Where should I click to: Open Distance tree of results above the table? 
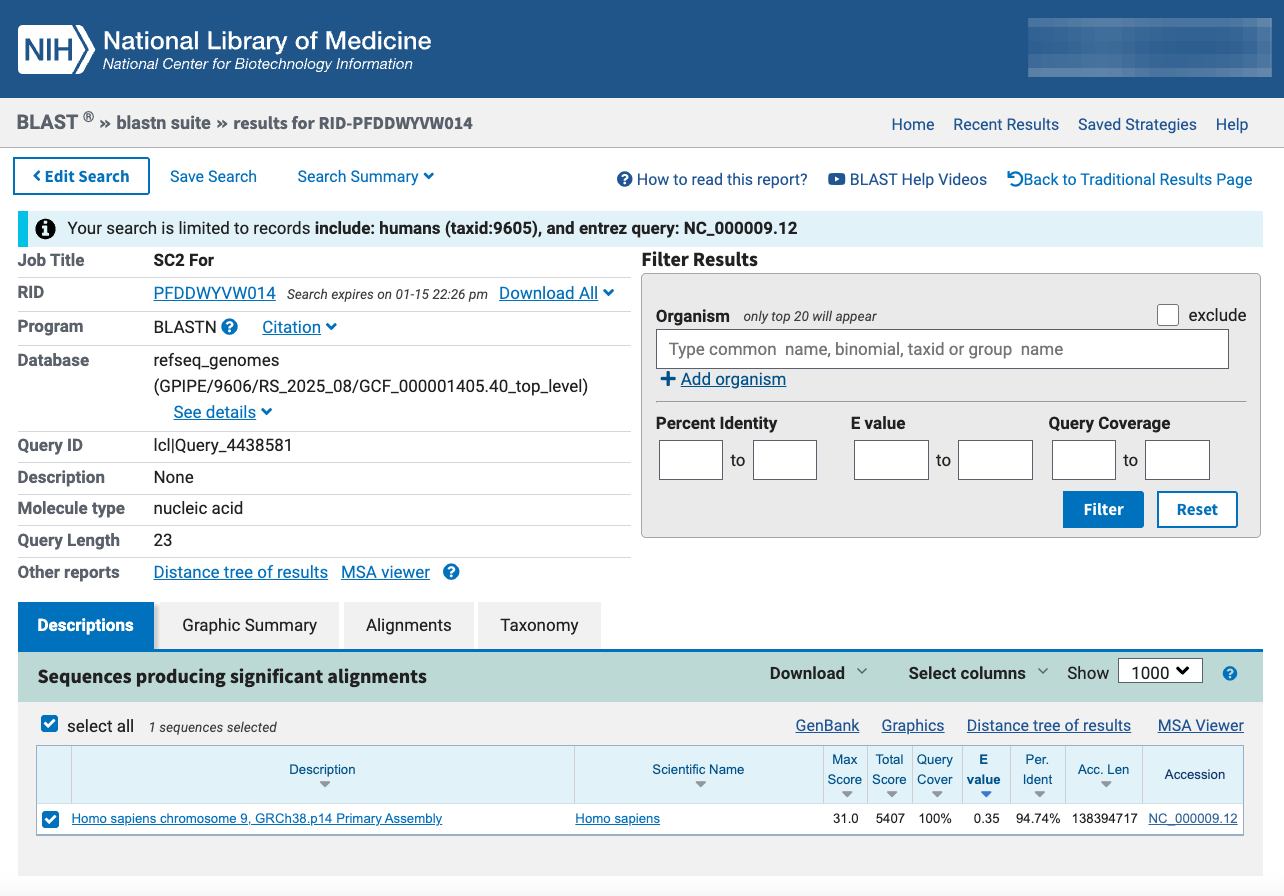(x=1049, y=725)
